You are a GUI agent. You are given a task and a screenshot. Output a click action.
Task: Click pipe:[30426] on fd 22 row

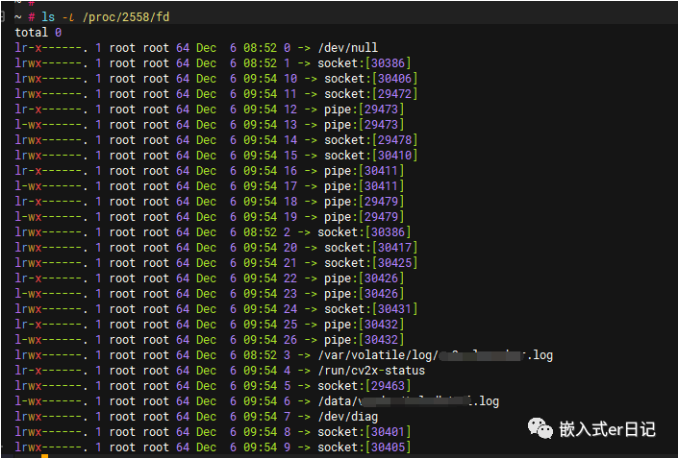[x=364, y=278]
